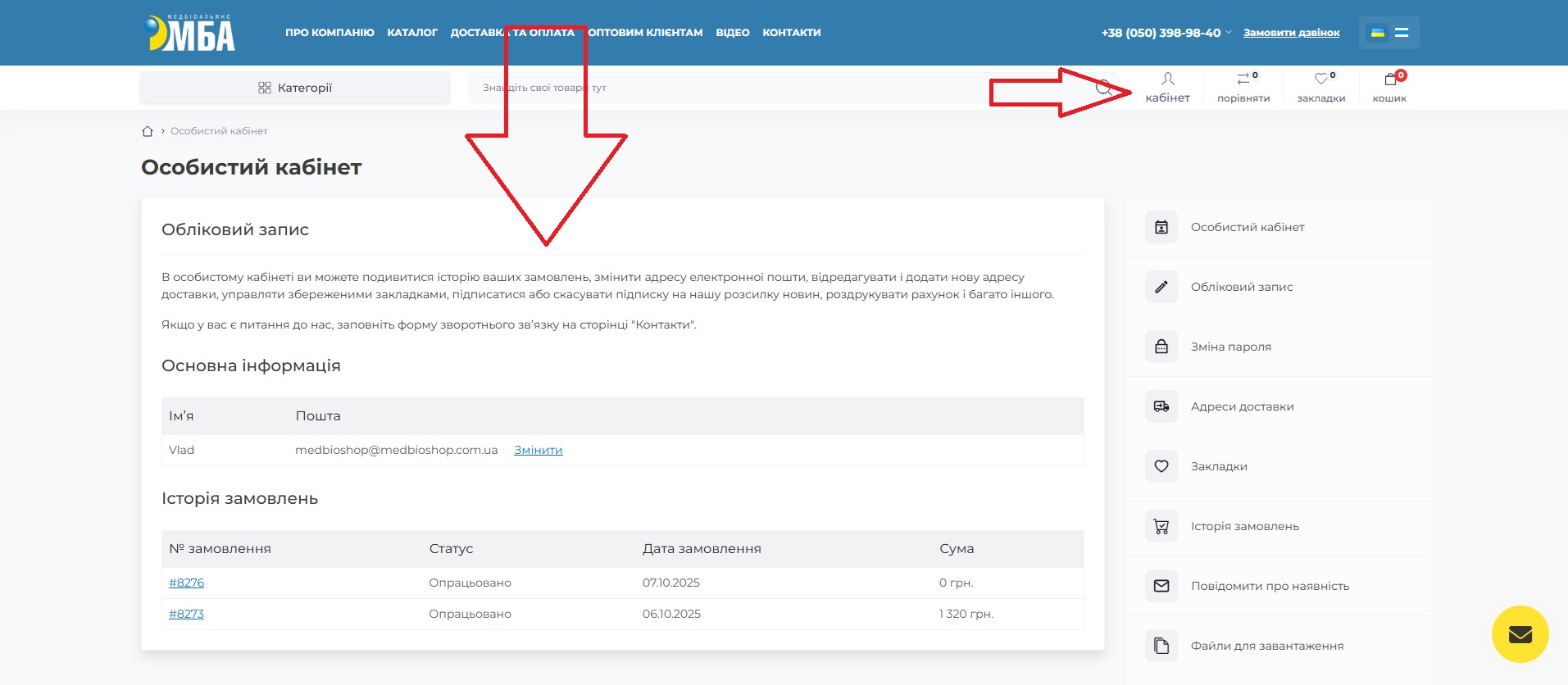Image resolution: width=1568 pixels, height=685 pixels.
Task: Click the yellow mail chat button
Action: tap(1520, 634)
